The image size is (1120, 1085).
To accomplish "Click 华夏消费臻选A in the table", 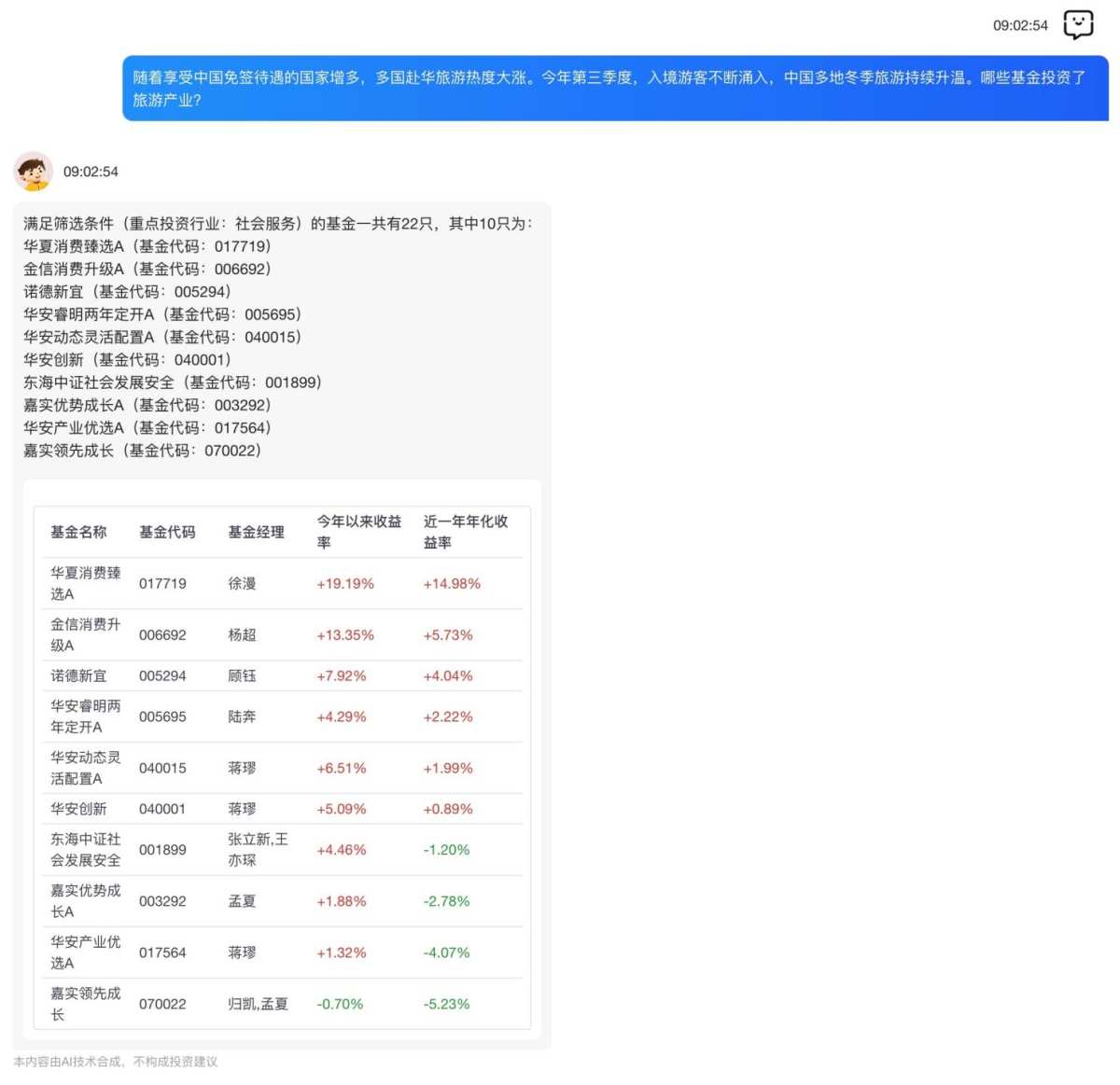I will pos(86,583).
